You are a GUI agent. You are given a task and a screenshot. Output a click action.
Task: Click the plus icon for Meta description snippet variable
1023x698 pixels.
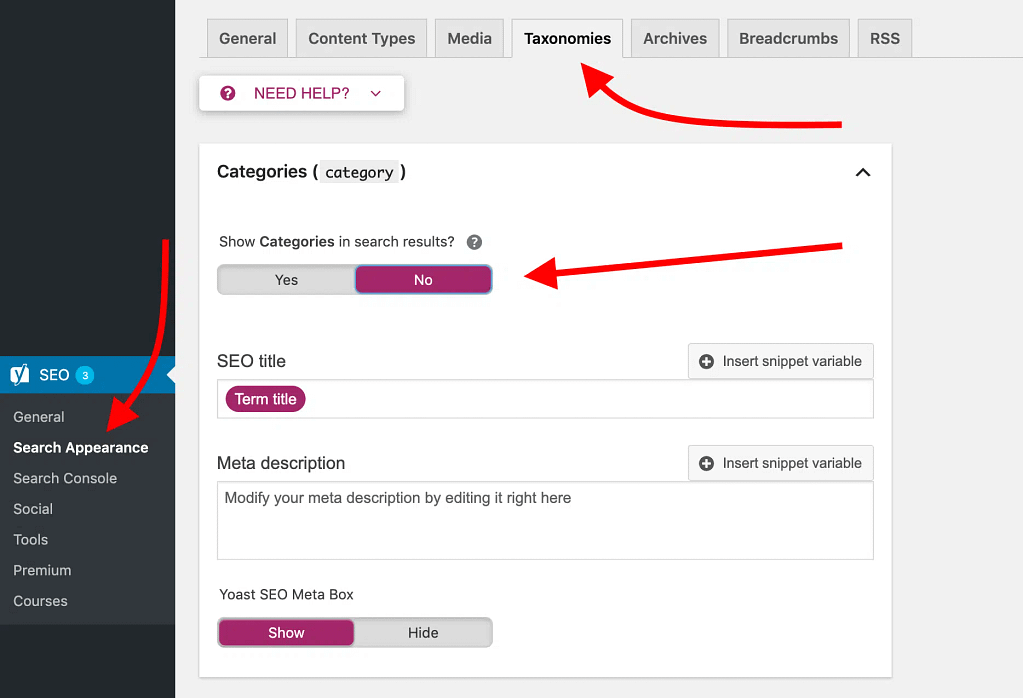(705, 463)
